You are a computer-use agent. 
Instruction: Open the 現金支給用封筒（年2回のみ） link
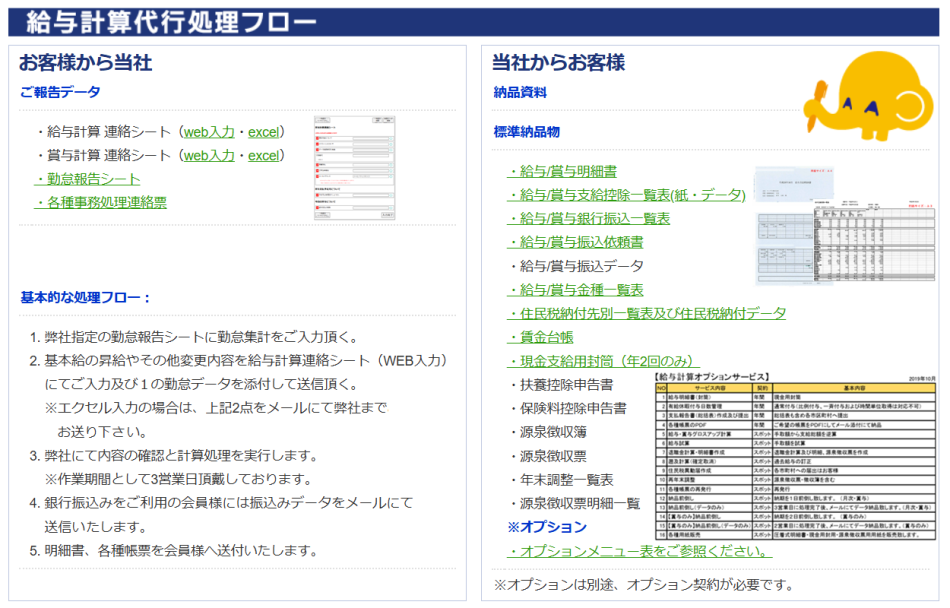pyautogui.click(x=603, y=361)
